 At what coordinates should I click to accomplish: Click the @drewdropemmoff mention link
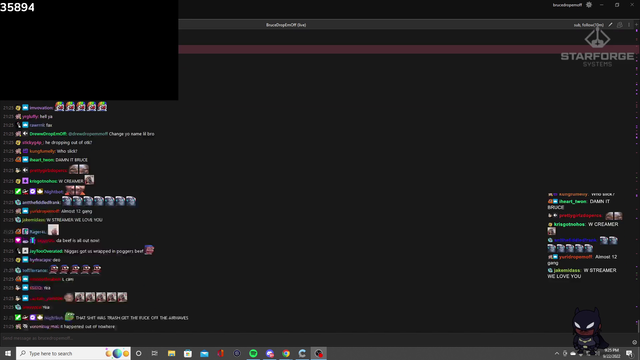coord(88,134)
